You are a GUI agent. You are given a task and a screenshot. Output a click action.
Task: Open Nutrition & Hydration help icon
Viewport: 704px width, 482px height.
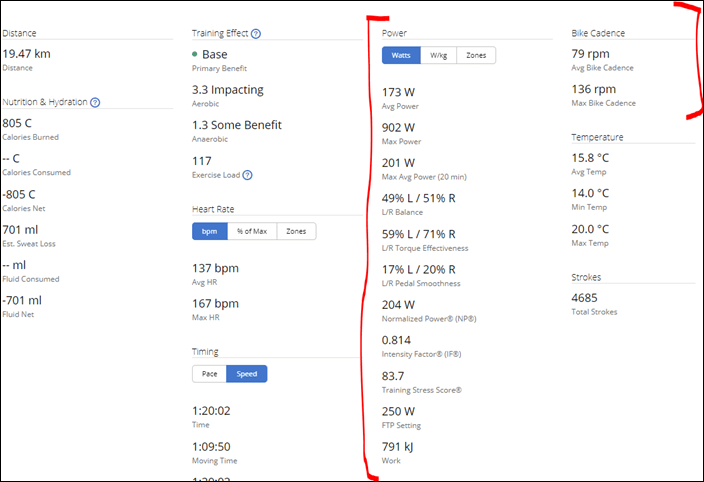pyautogui.click(x=95, y=102)
